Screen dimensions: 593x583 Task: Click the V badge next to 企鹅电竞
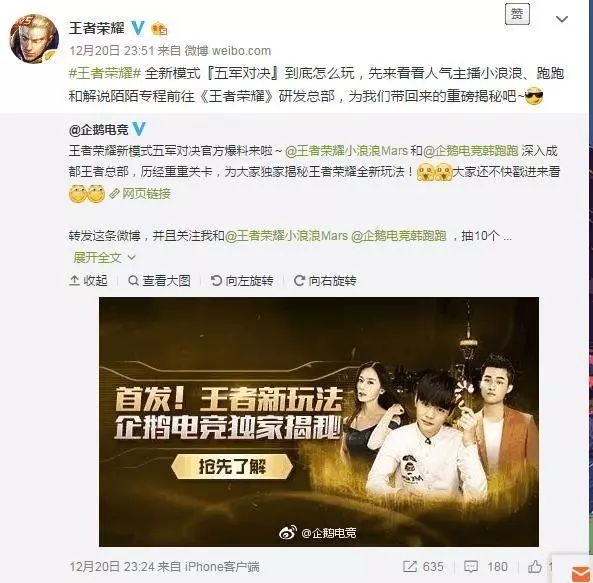point(139,129)
